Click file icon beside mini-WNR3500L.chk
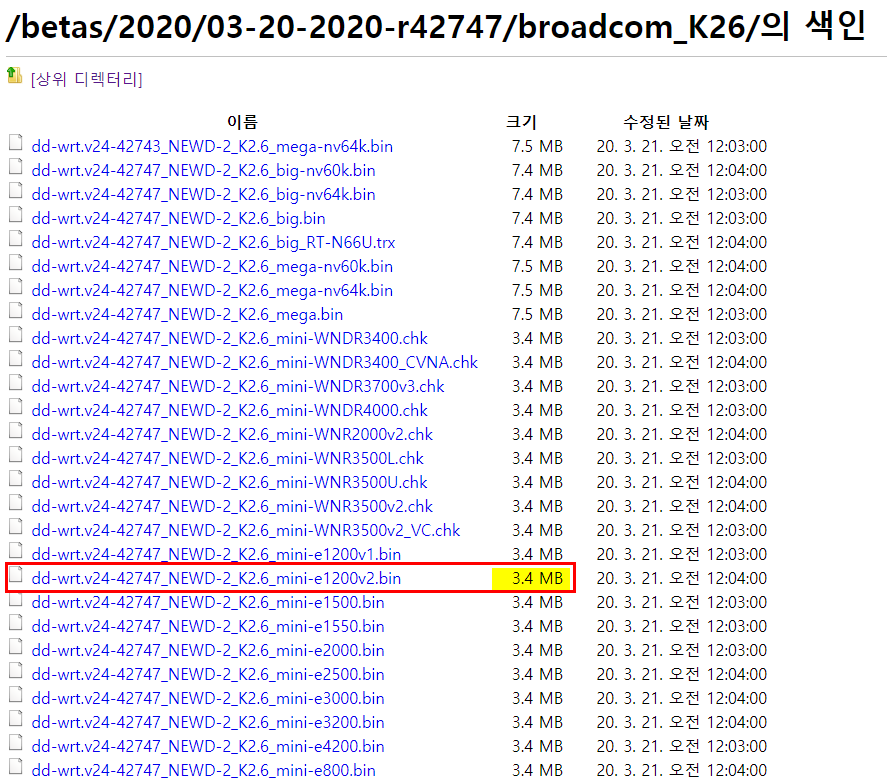This screenshot has width=887, height=780. [x=16, y=454]
